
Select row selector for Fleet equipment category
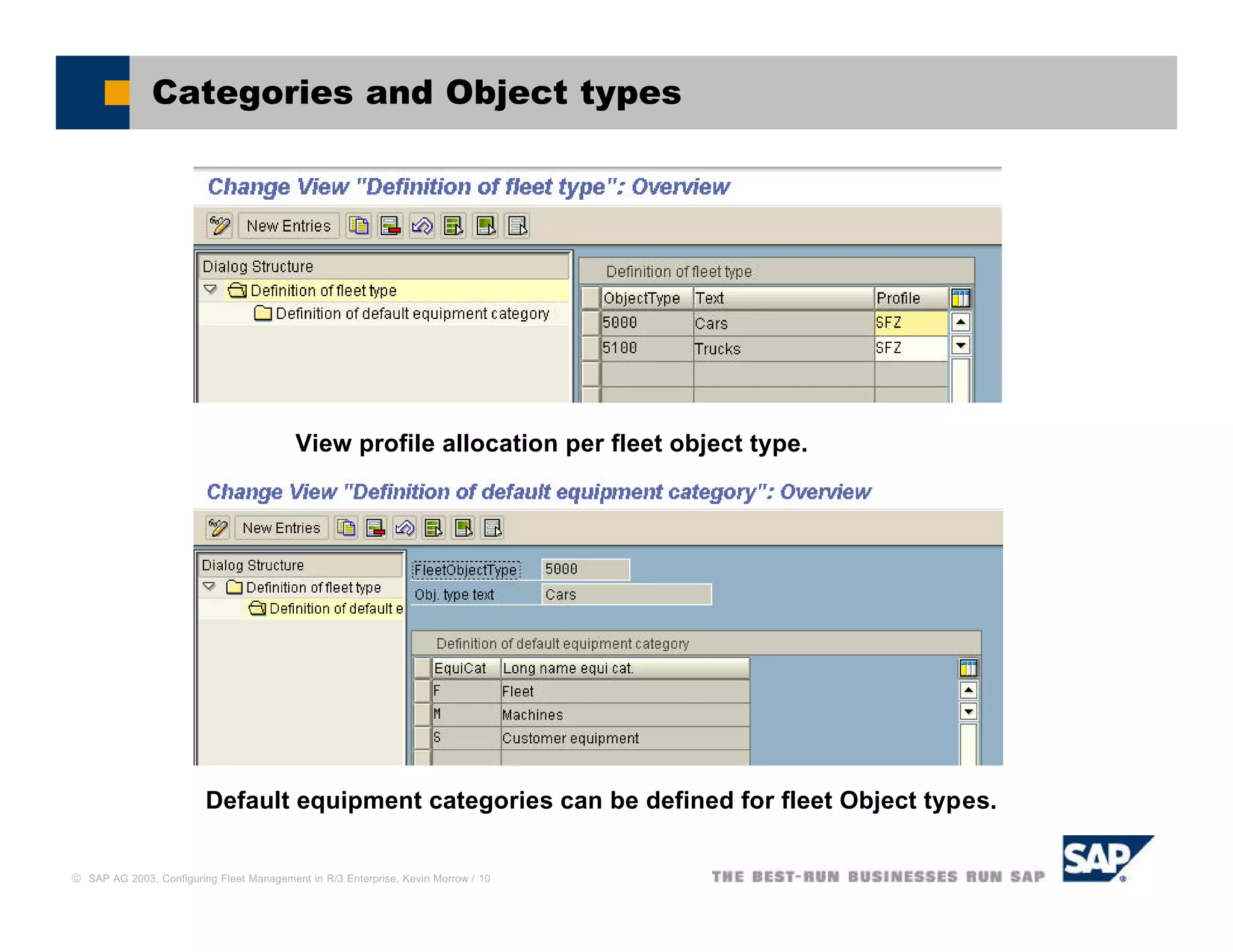[423, 691]
